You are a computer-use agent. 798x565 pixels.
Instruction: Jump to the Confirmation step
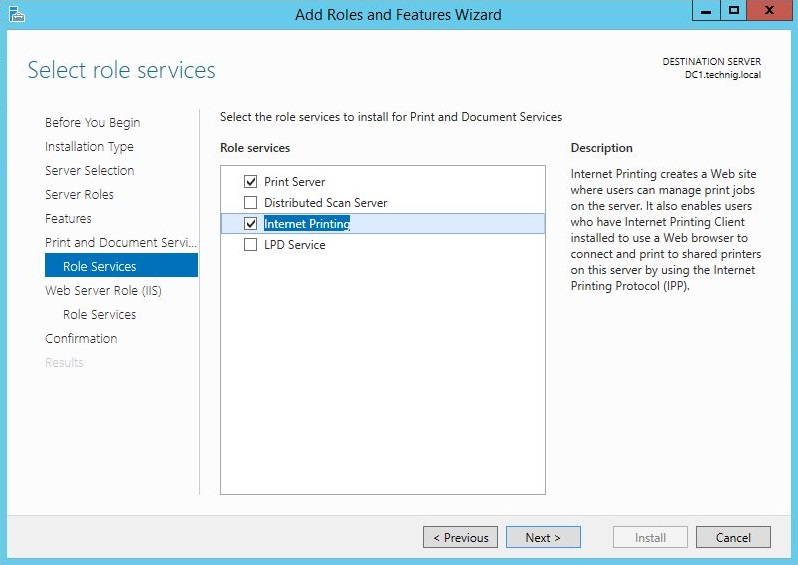(x=81, y=339)
